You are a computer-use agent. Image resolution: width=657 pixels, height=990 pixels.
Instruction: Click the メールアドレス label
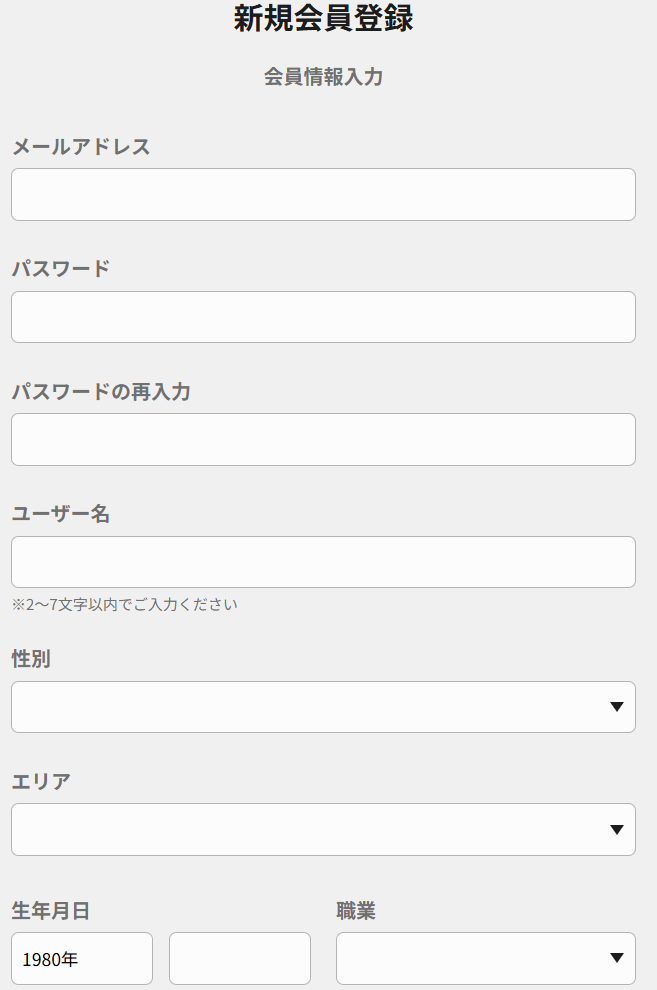click(81, 147)
